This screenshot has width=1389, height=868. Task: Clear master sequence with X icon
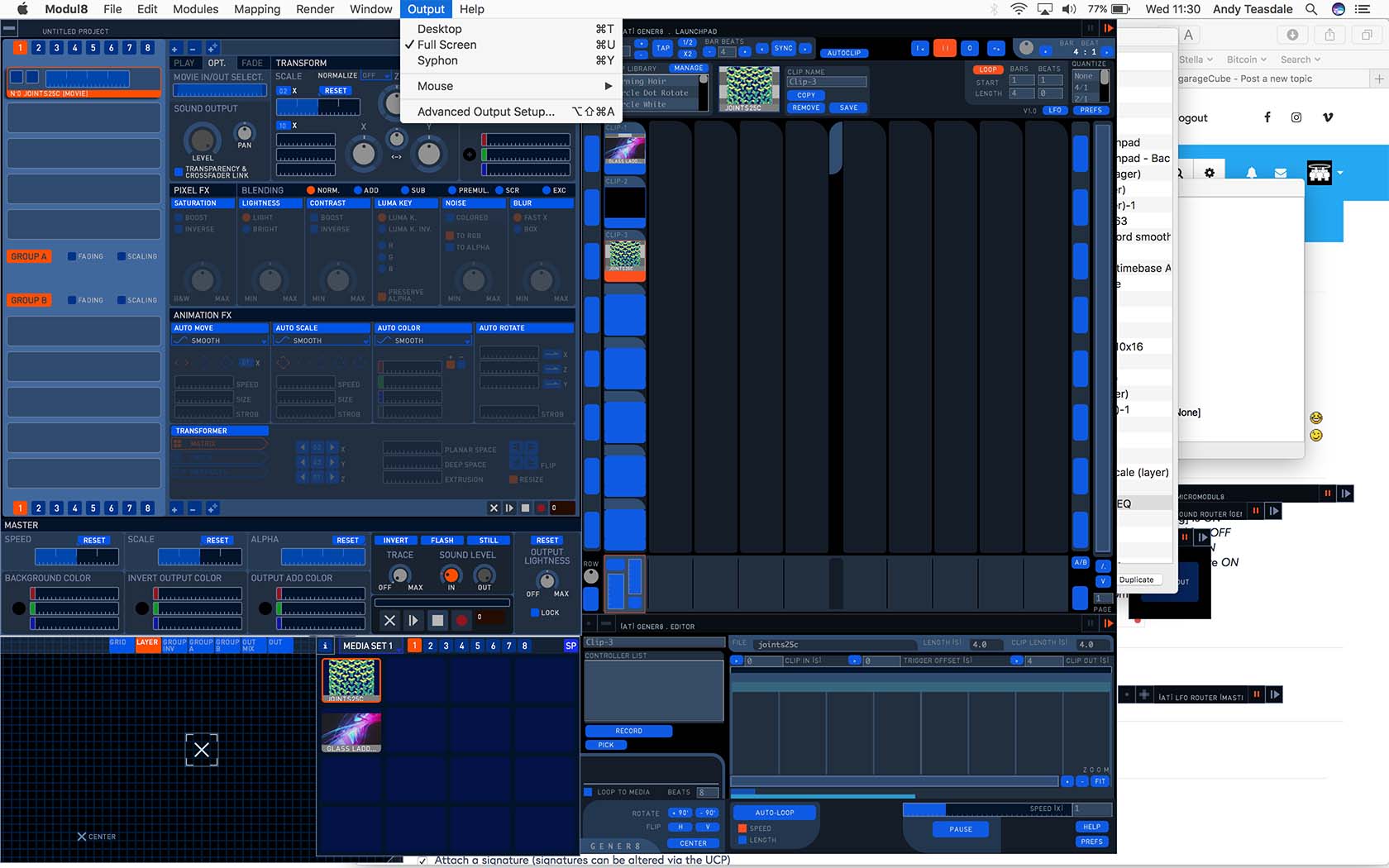pos(389,620)
